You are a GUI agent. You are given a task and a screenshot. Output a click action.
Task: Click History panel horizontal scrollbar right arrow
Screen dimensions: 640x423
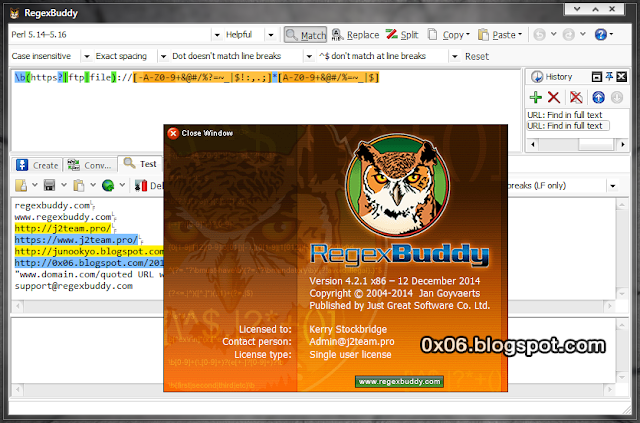pos(622,144)
